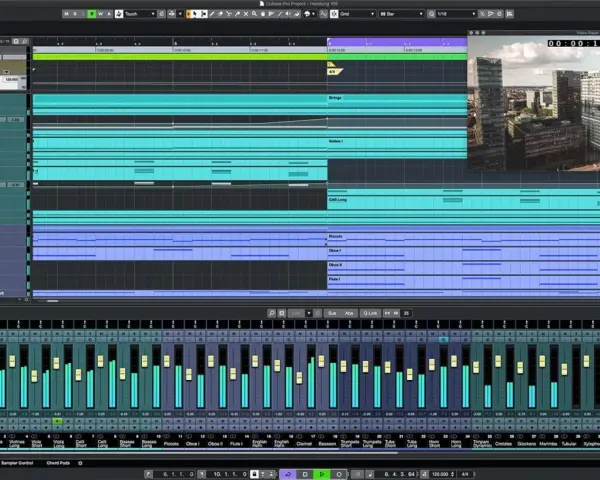Click the tempo track icon beside 120.000

424,474
